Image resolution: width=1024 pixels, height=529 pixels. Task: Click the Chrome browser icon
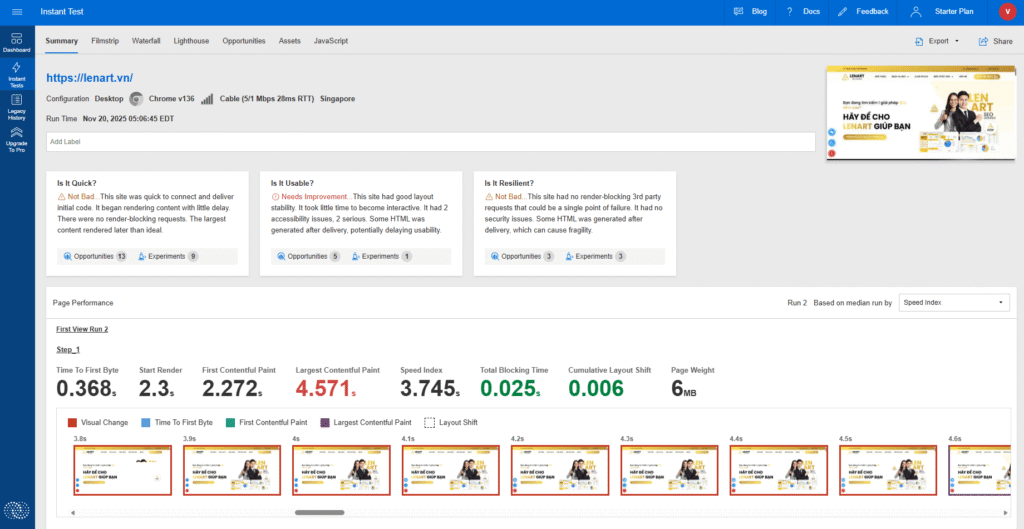[136, 99]
